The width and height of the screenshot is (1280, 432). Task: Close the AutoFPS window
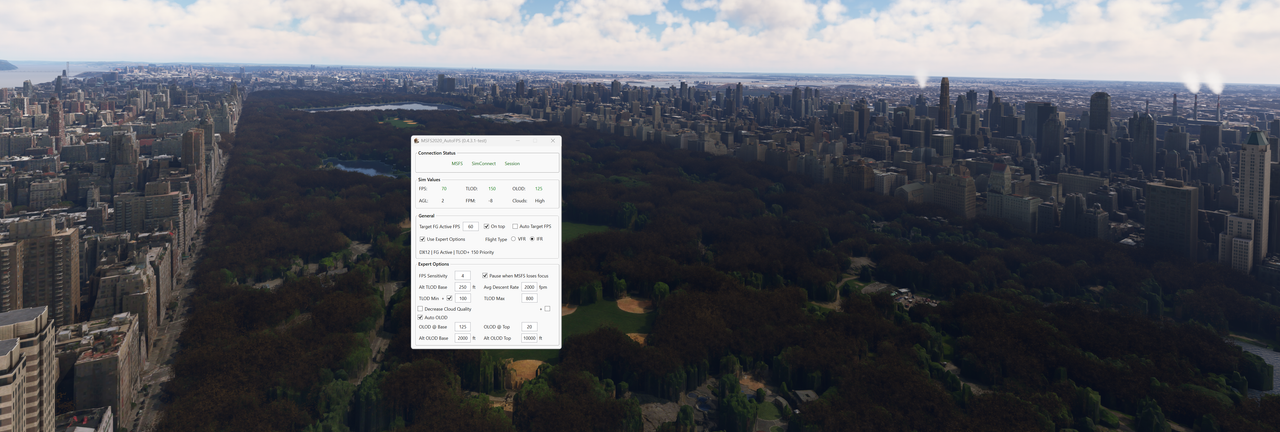coord(552,141)
